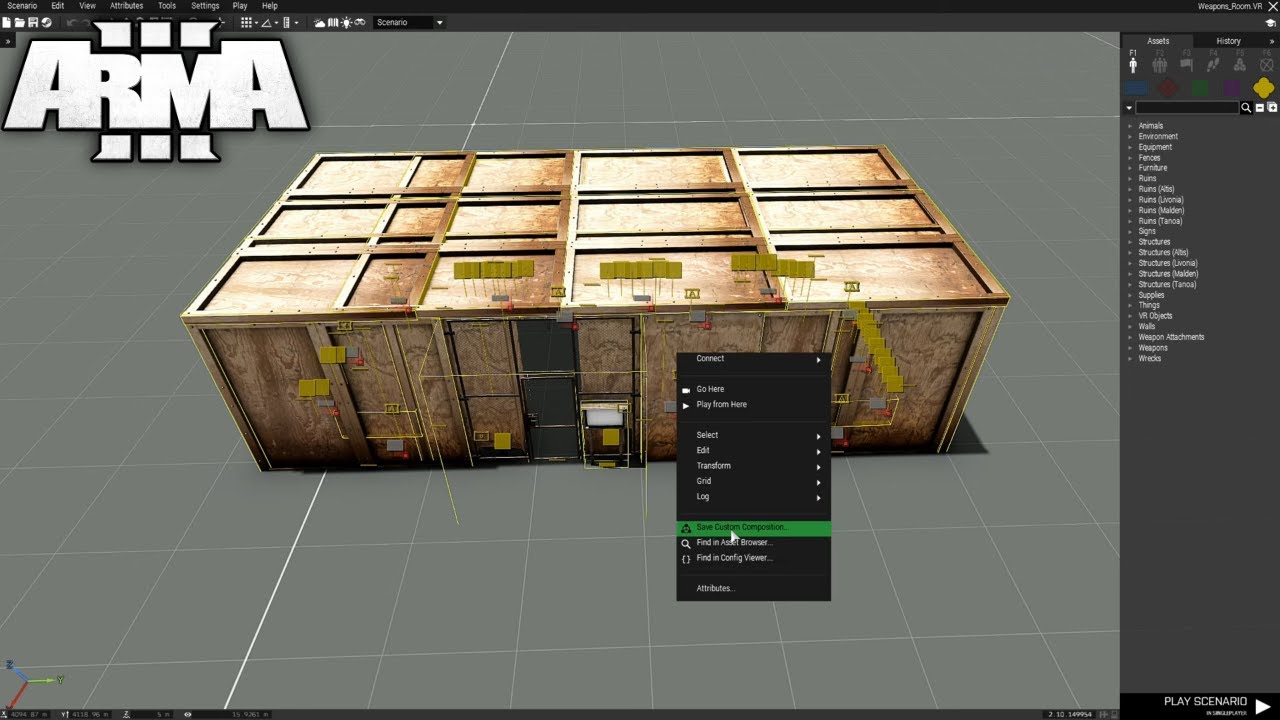The width and height of the screenshot is (1280, 720).
Task: Open the Attributes menu
Action: [127, 6]
